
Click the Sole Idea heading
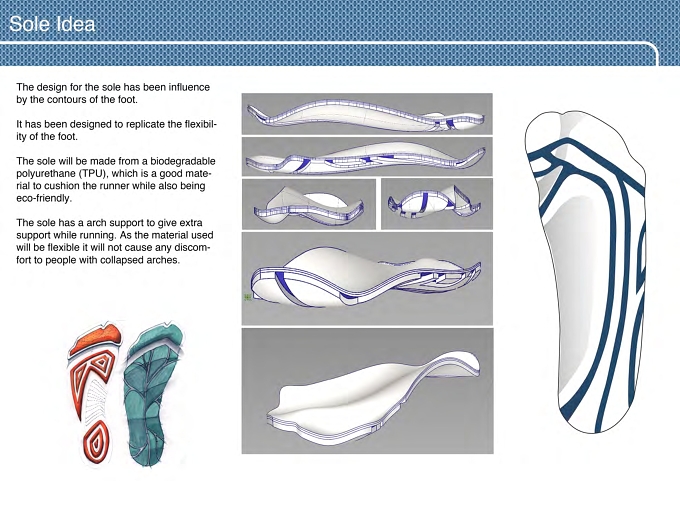(52, 24)
